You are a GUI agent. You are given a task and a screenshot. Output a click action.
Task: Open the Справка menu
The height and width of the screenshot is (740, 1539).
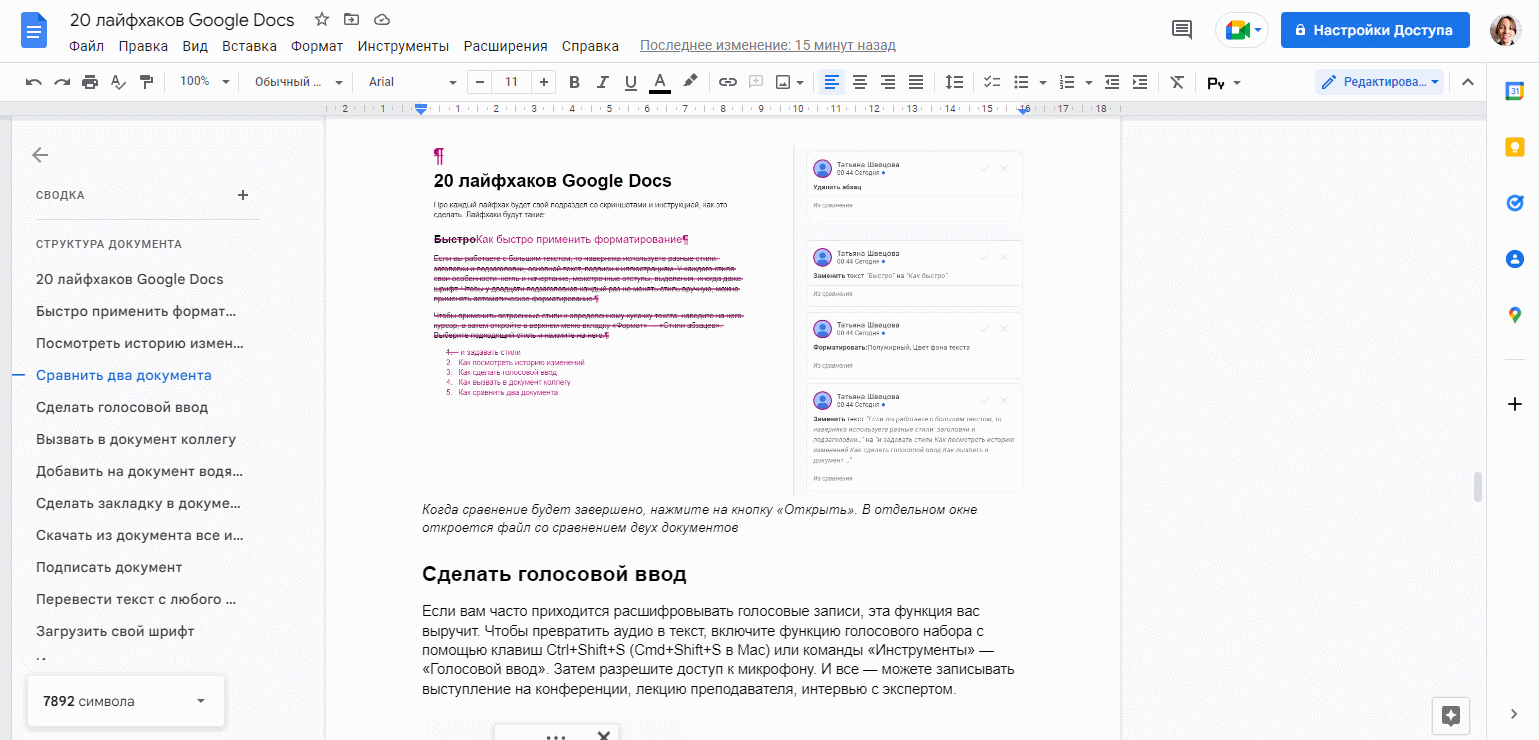tap(590, 46)
